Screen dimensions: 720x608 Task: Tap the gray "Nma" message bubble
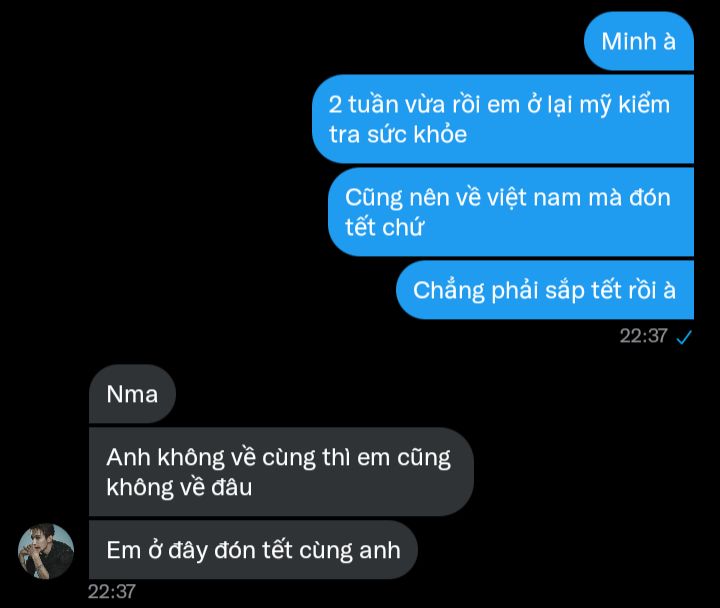coord(132,394)
